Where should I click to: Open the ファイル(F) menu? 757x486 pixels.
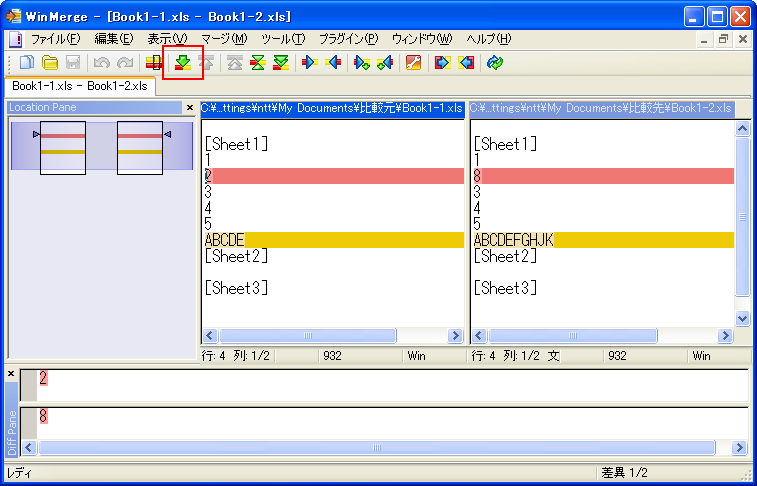(x=56, y=39)
